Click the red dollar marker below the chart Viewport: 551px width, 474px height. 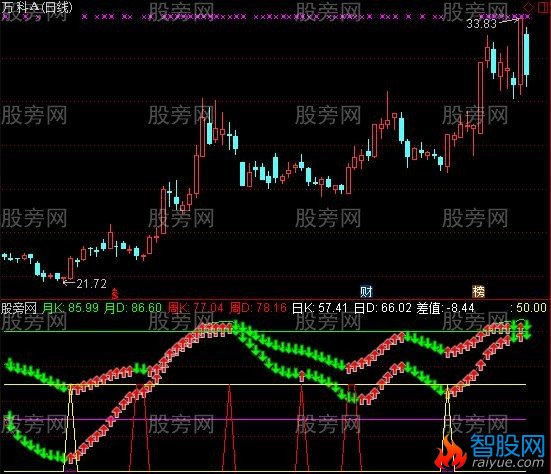[x=115, y=293]
